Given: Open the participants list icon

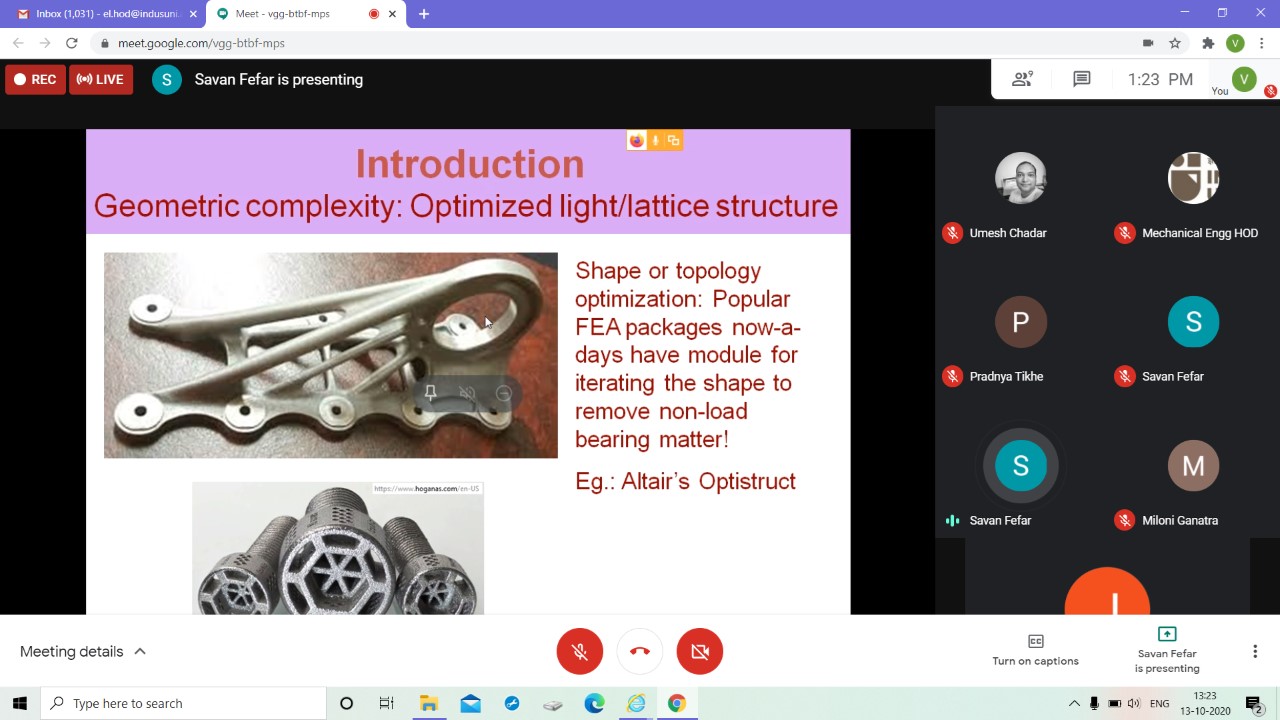Looking at the screenshot, I should click(x=1022, y=79).
